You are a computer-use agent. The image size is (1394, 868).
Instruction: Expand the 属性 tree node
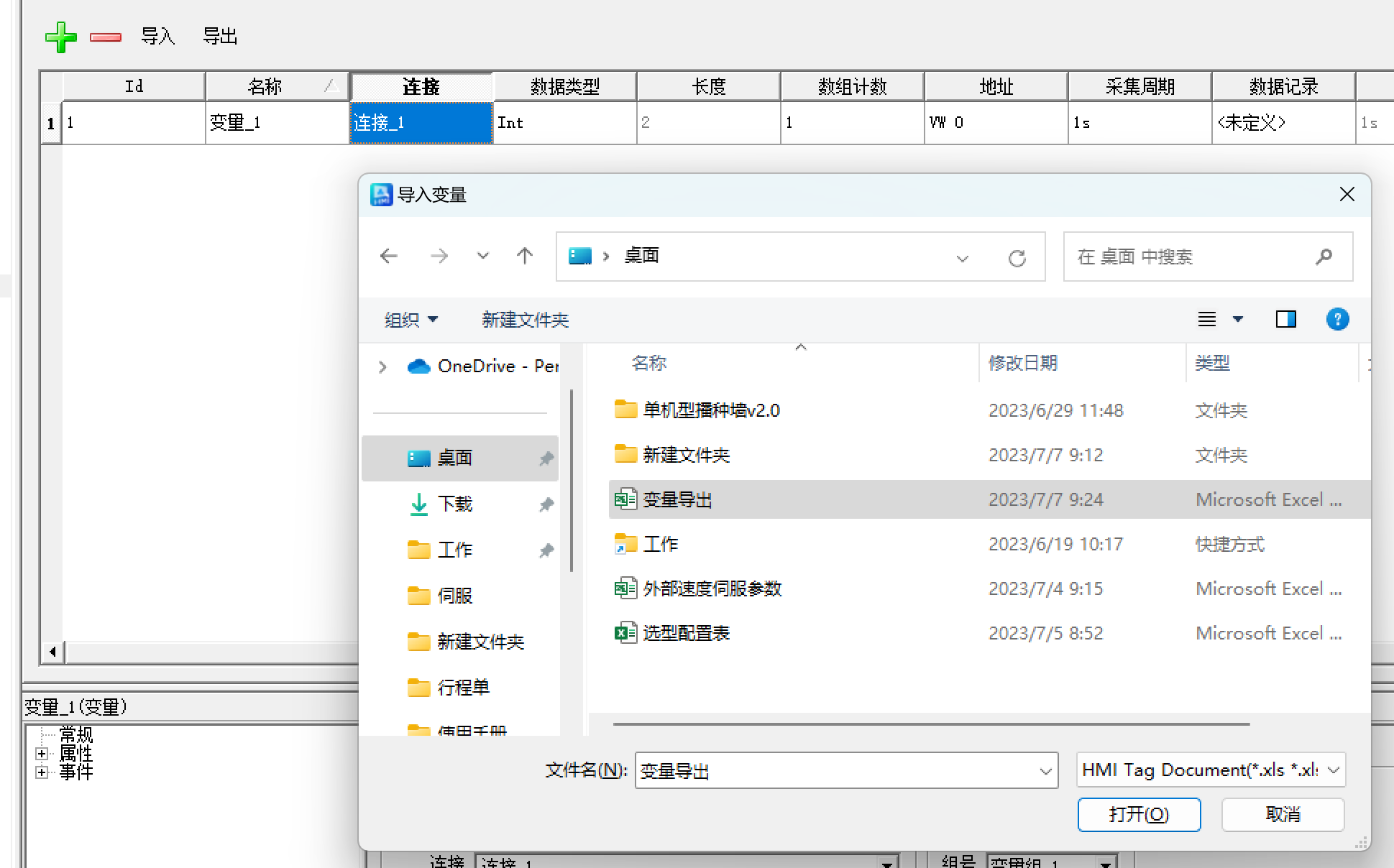42,754
